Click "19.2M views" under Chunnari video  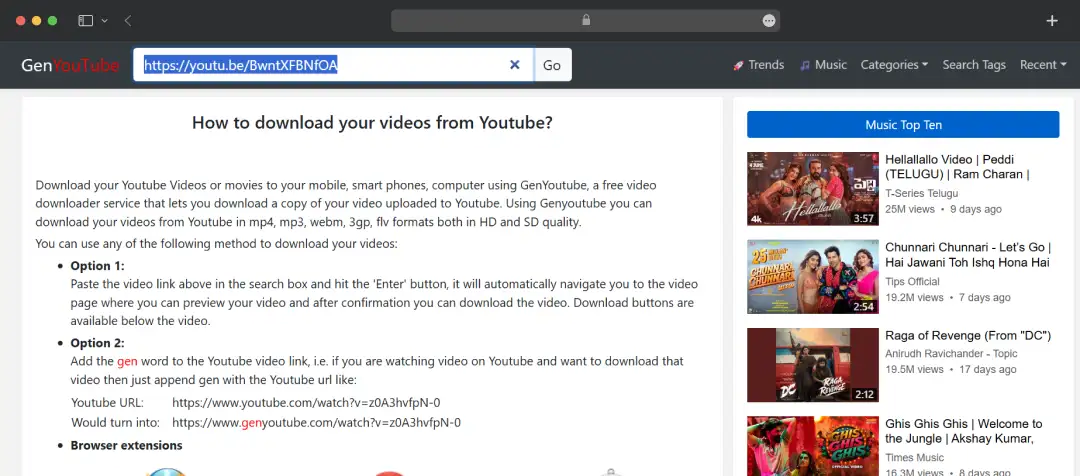[x=914, y=298]
